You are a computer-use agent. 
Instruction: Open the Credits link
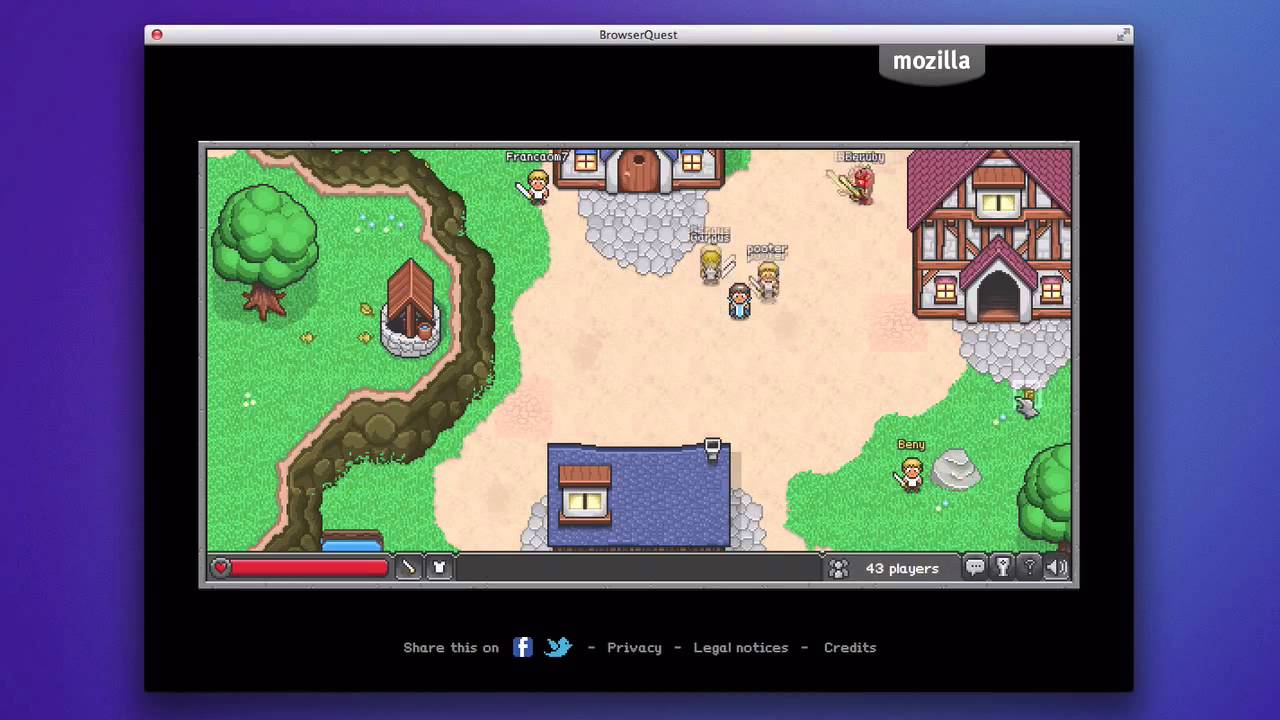[850, 647]
